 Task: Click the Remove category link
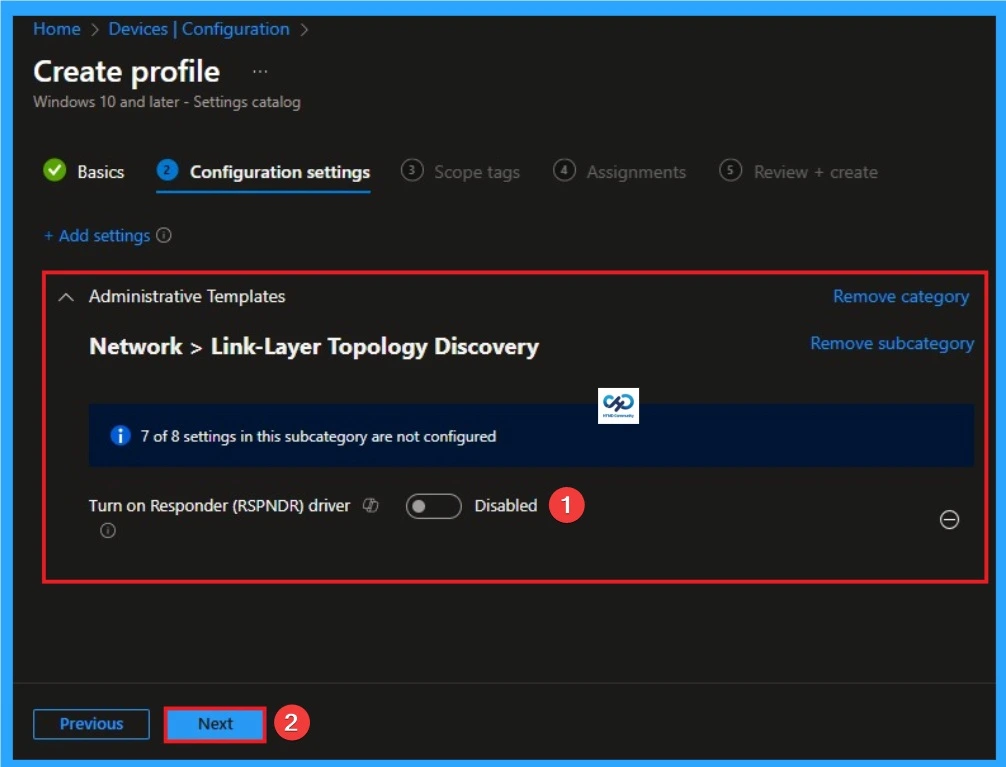point(899,296)
